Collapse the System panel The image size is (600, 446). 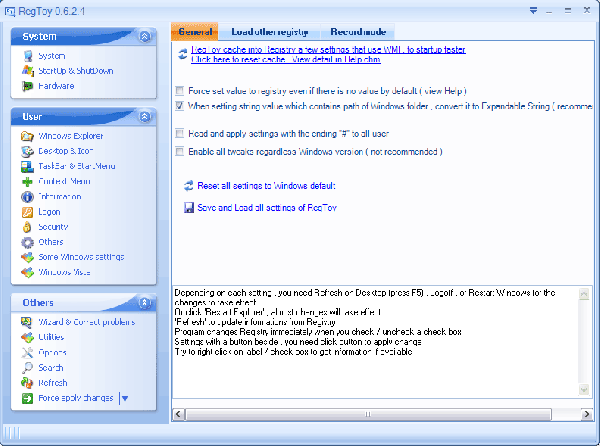point(145,37)
